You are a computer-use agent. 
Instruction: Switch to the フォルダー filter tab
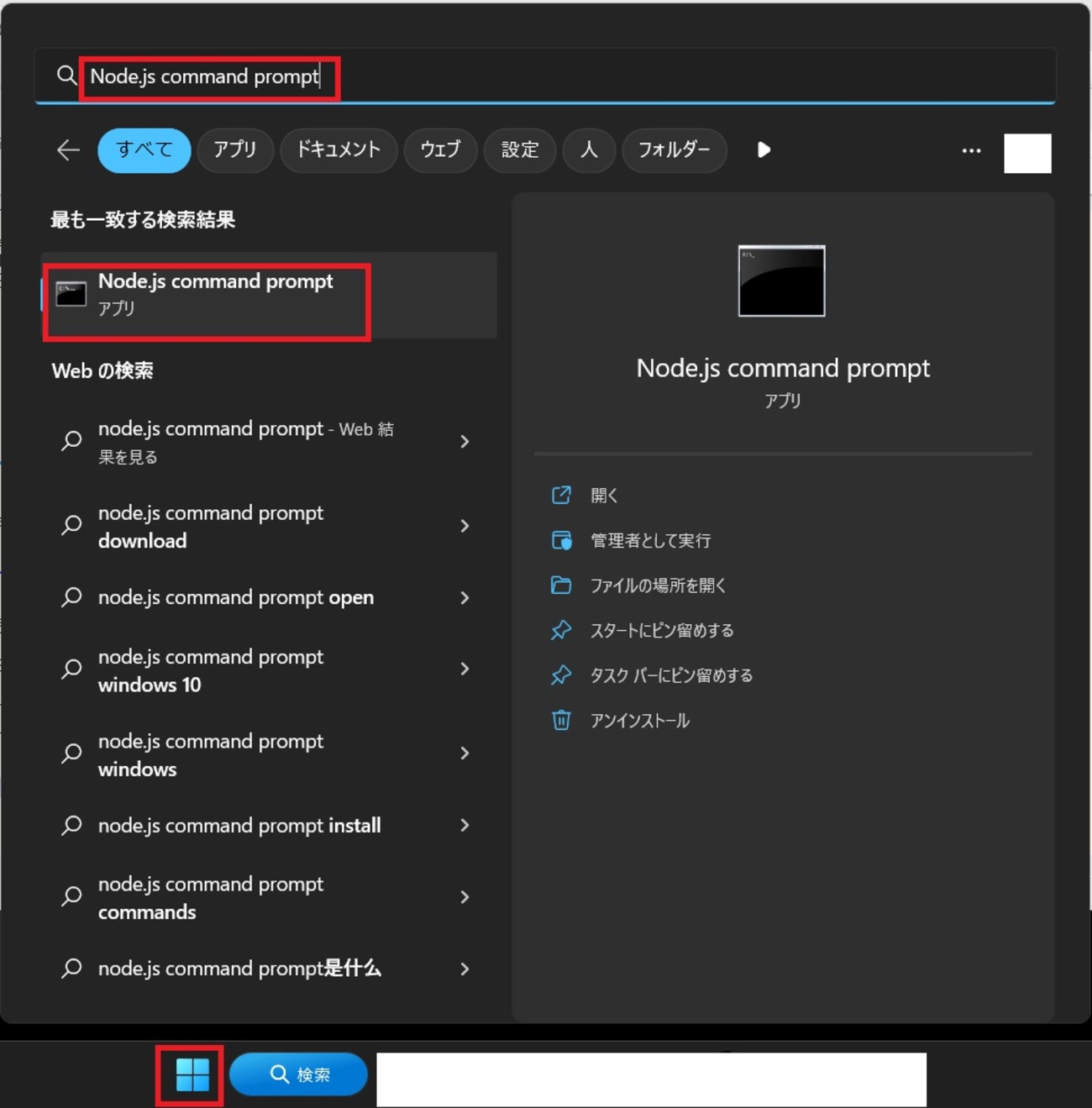[x=675, y=150]
